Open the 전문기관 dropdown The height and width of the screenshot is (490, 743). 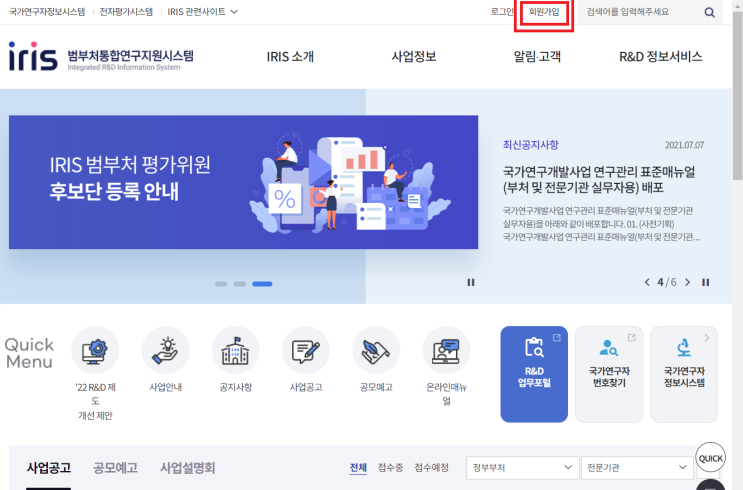coord(637,468)
